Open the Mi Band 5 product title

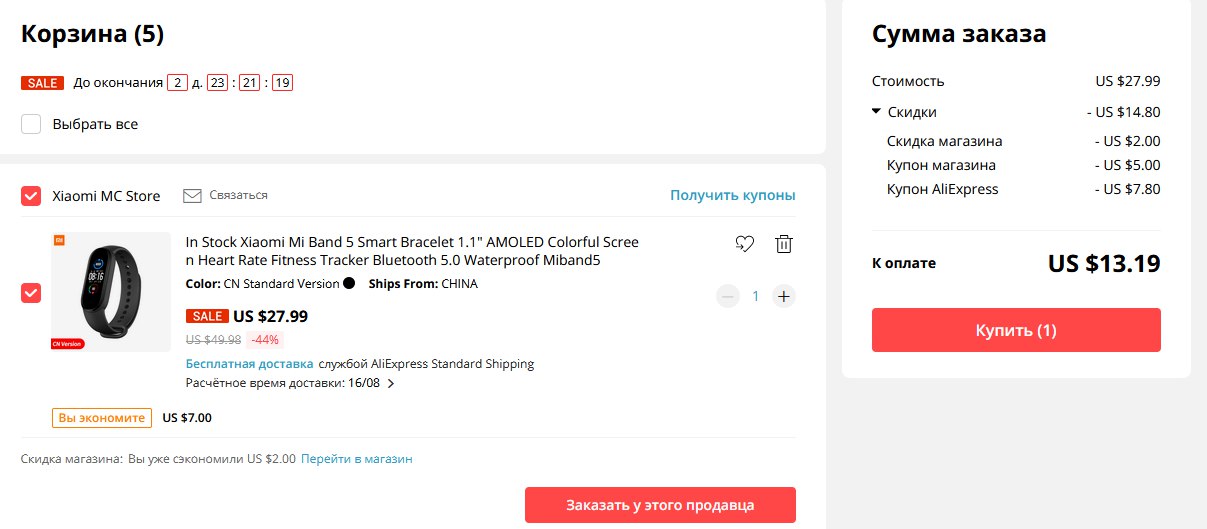(x=412, y=251)
